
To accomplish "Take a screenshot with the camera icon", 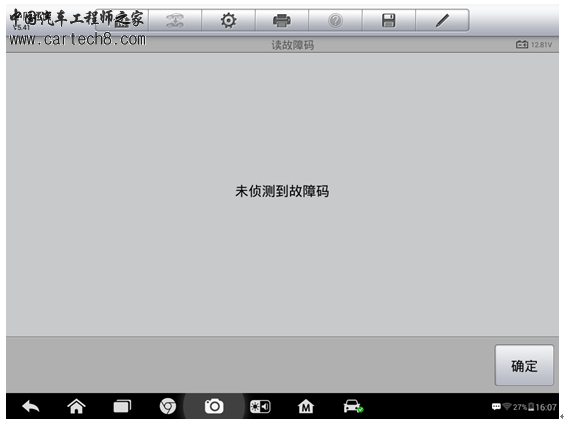I will point(214,407).
